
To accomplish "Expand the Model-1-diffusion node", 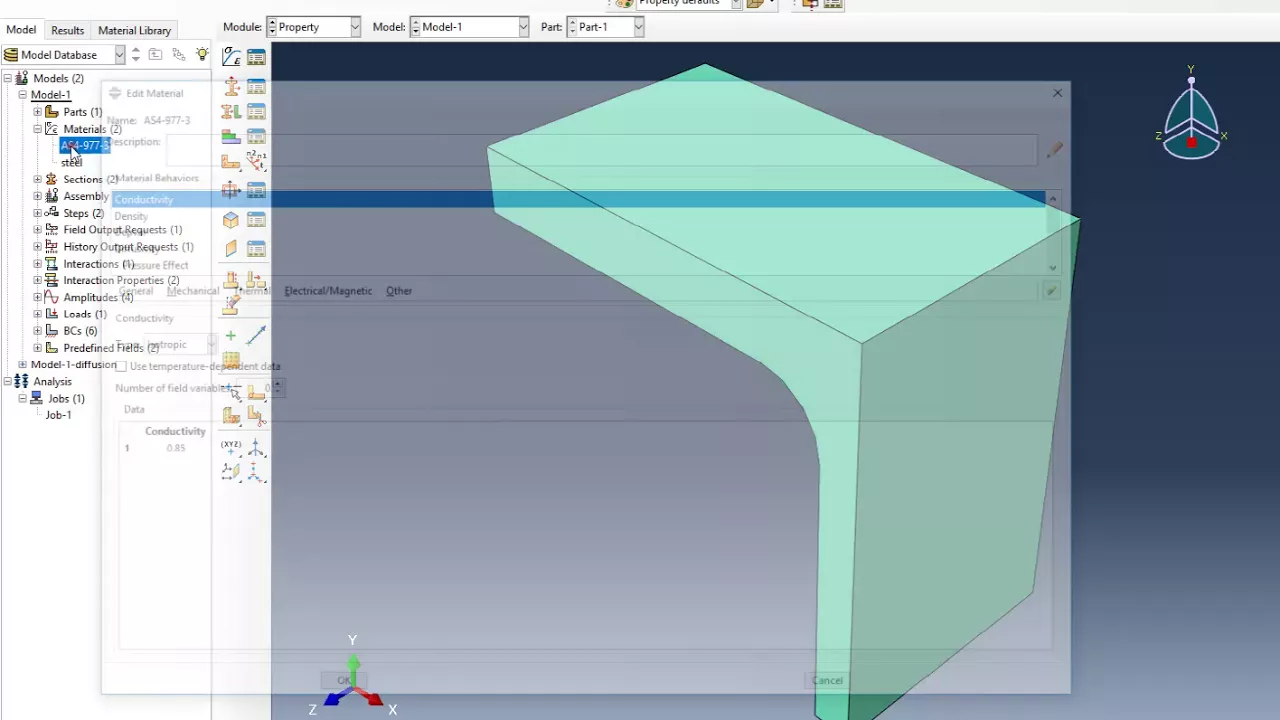I will [x=22, y=365].
